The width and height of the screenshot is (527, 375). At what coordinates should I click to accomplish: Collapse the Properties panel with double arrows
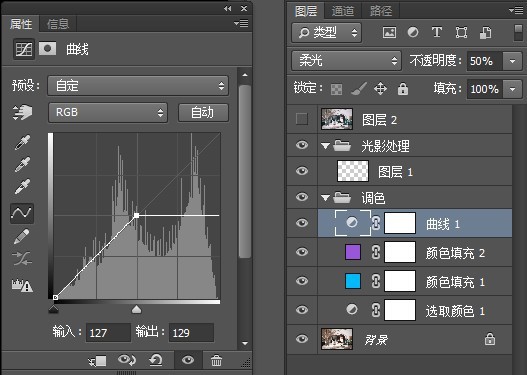point(228,9)
